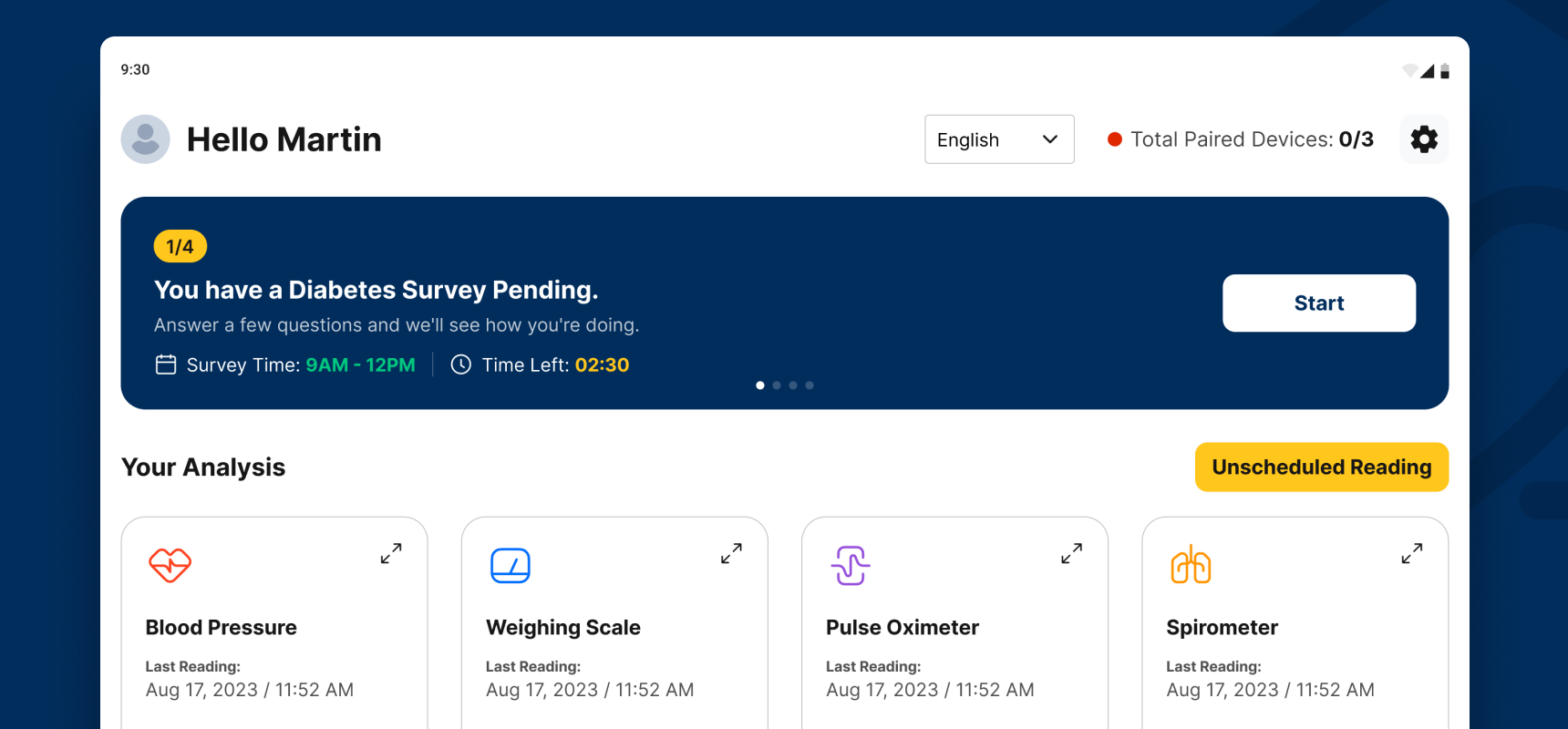Click the Time Left clock icon
This screenshot has height=729, width=1568.
tap(461, 364)
